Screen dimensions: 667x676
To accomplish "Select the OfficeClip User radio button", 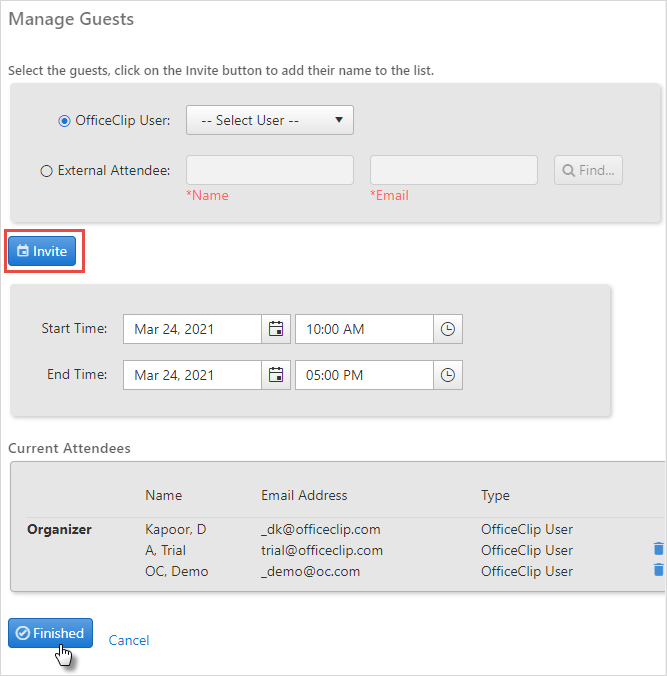I will coord(64,121).
